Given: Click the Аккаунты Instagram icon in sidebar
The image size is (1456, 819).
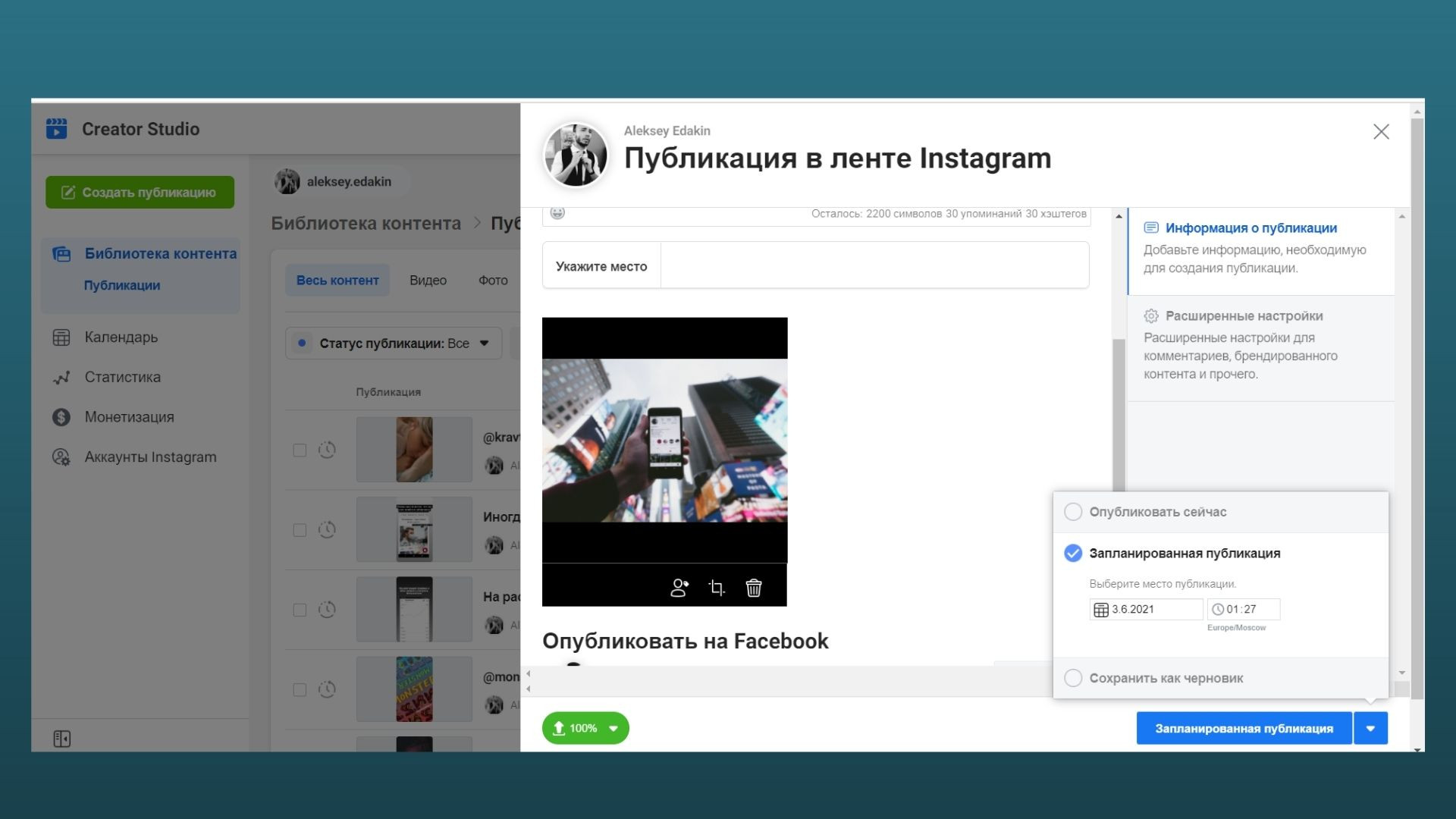Looking at the screenshot, I should (x=61, y=457).
